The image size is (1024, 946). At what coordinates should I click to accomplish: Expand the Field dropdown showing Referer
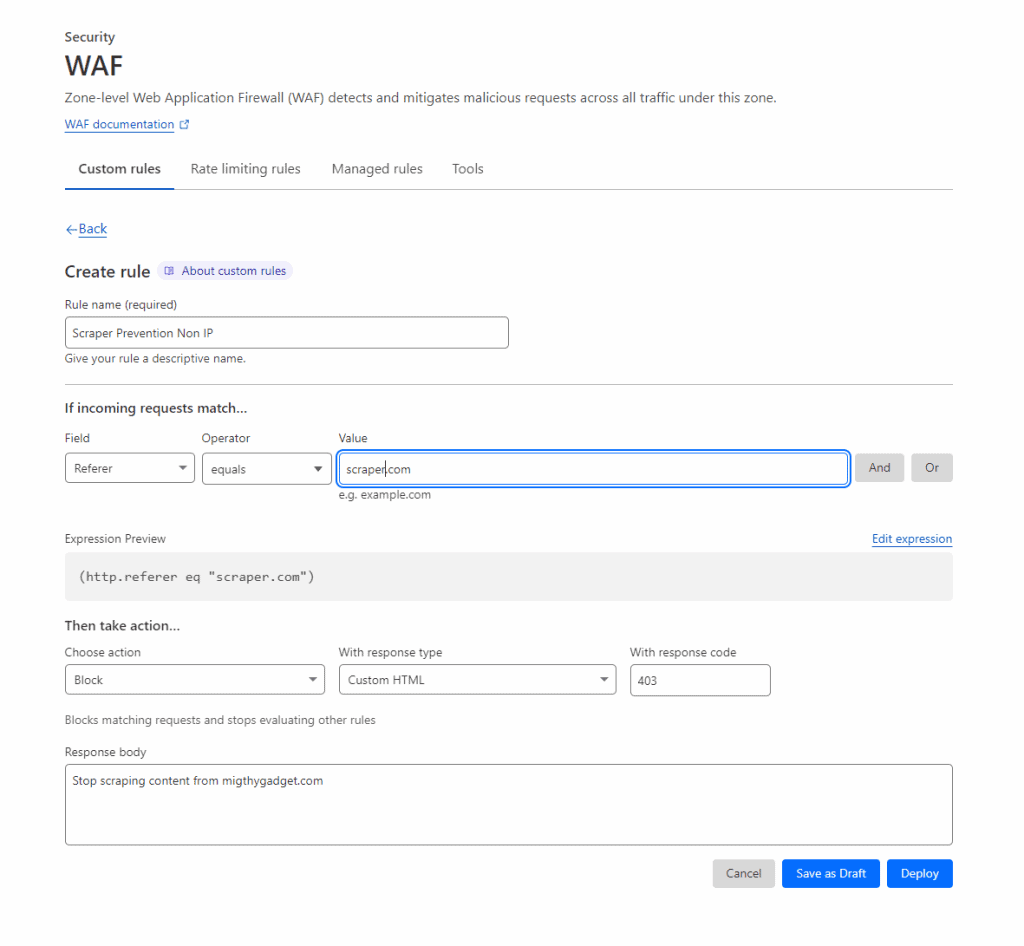point(129,468)
